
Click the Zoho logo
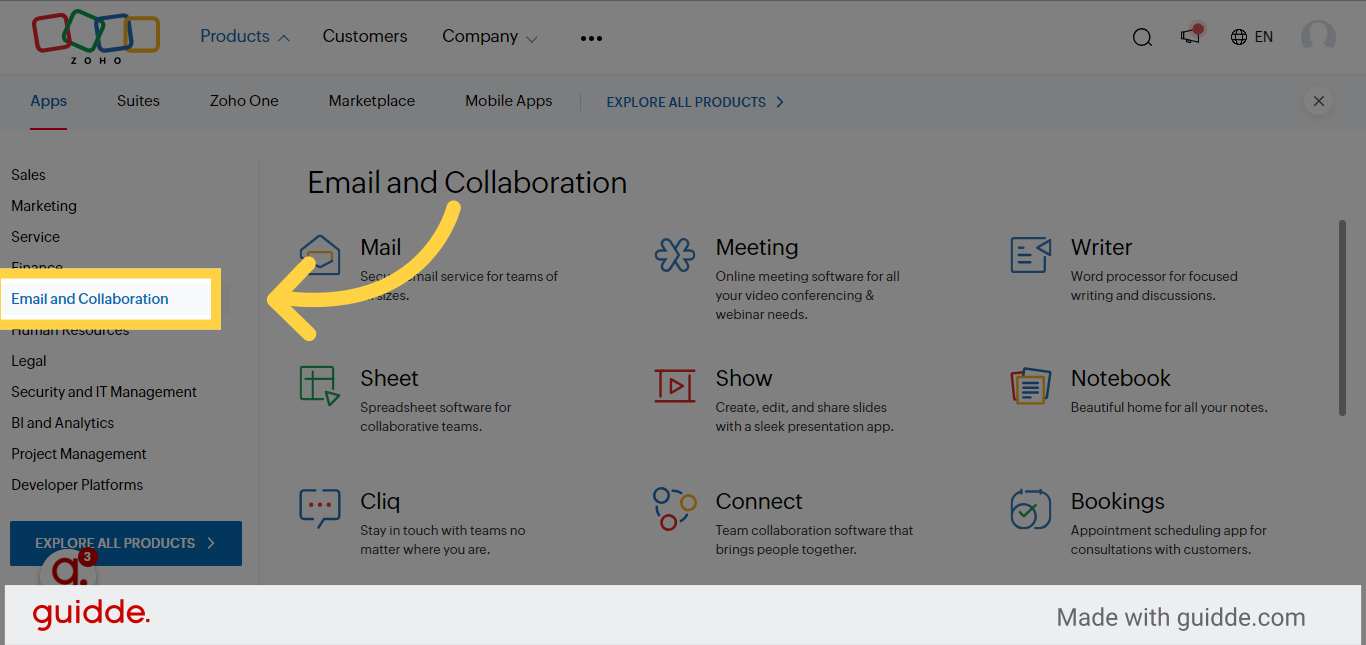pos(96,38)
